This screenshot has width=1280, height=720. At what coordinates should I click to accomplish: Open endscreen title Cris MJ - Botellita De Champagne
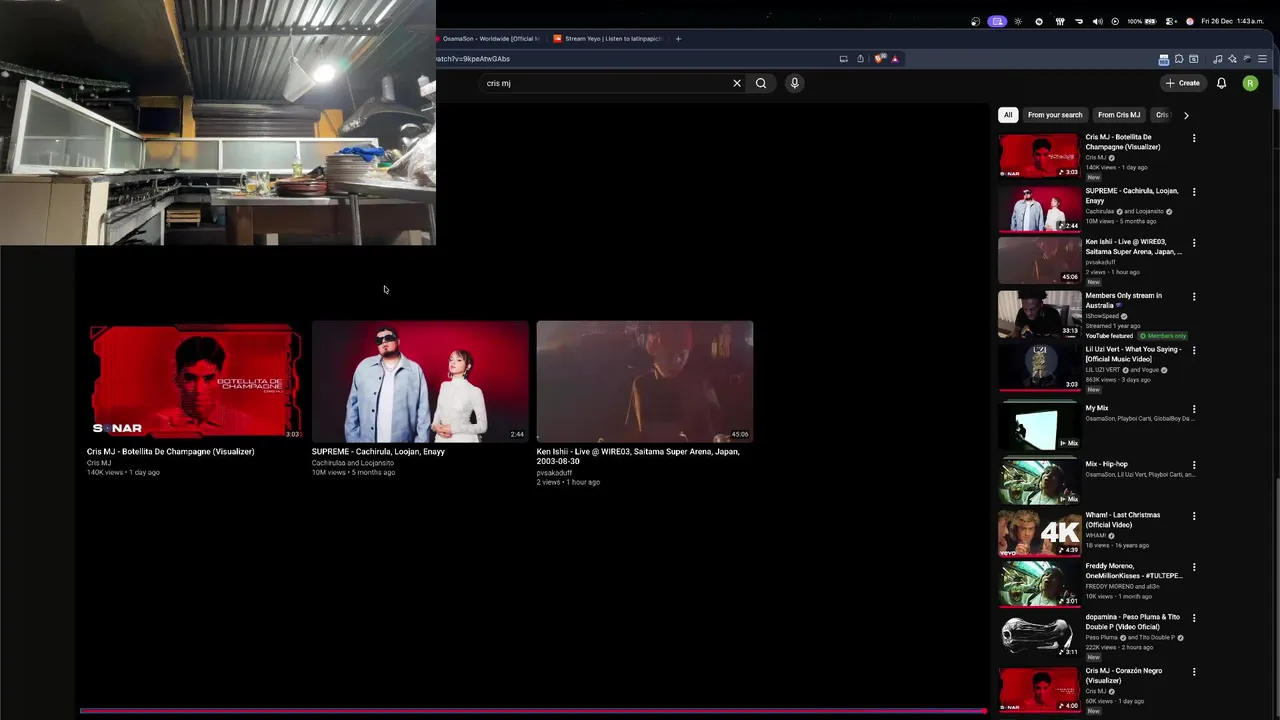171,452
